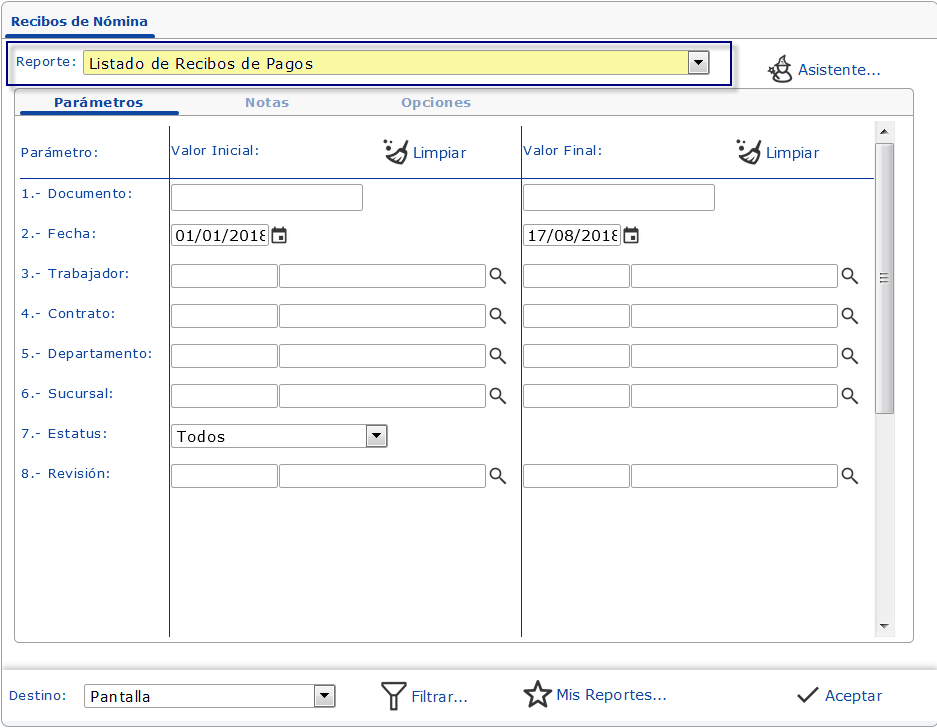Focus initial Revisión description field
Screen dimensions: 937x728
[382, 476]
